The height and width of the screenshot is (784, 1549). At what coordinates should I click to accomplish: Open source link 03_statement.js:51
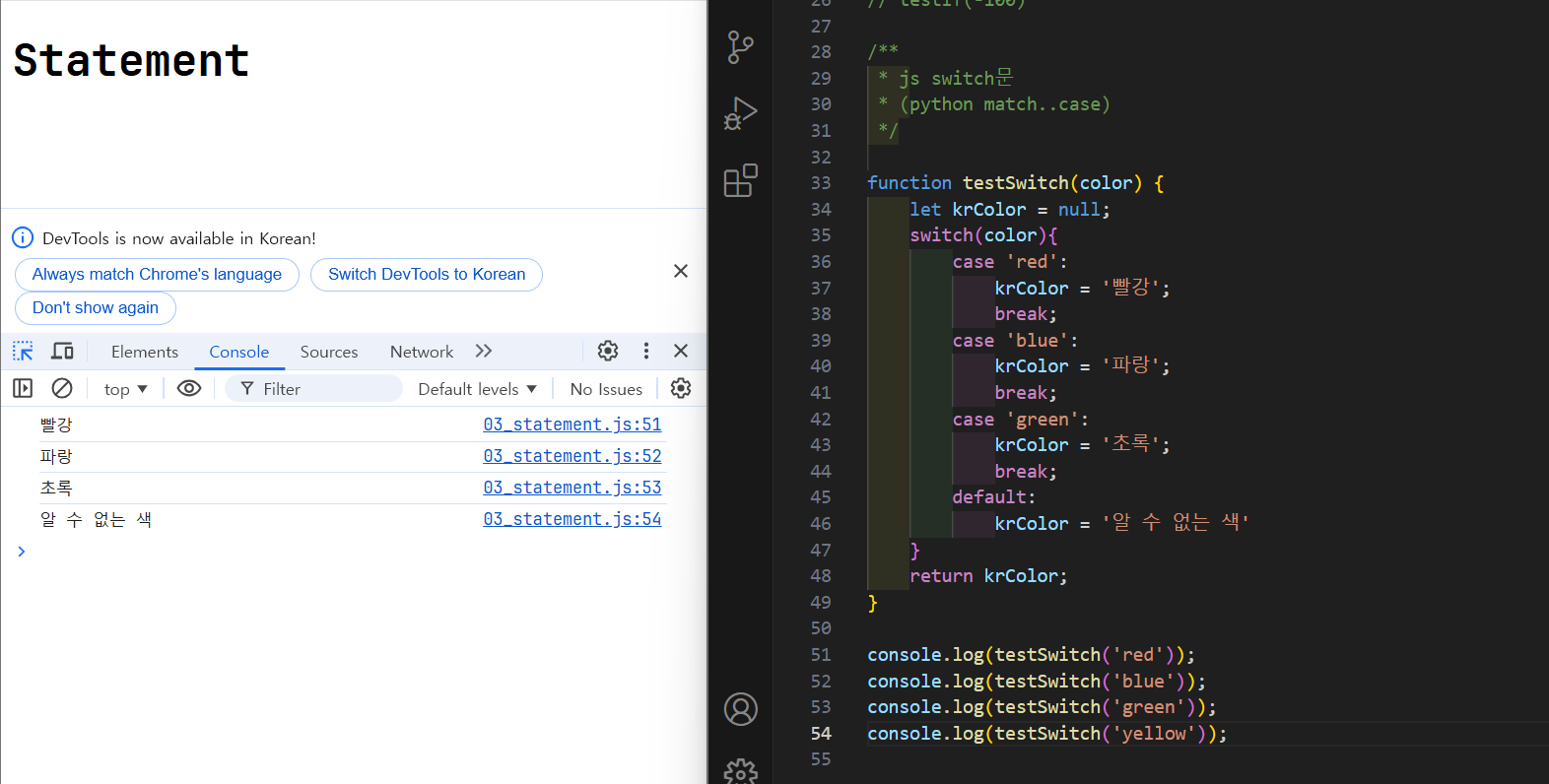tap(572, 425)
